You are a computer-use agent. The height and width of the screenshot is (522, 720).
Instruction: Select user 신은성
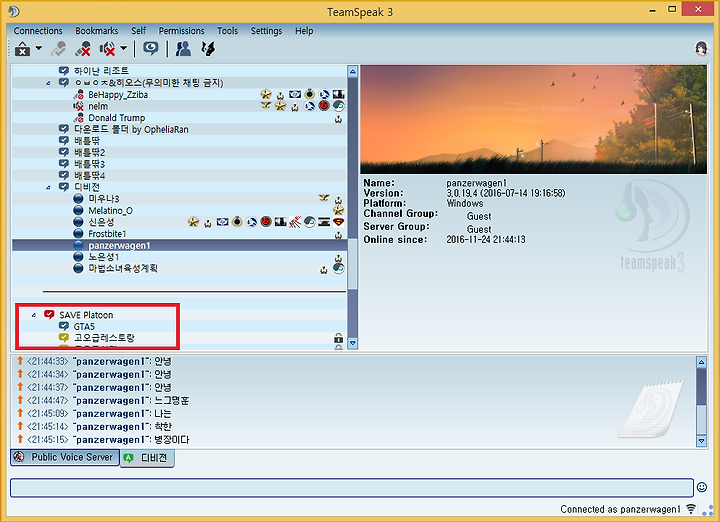tap(101, 222)
